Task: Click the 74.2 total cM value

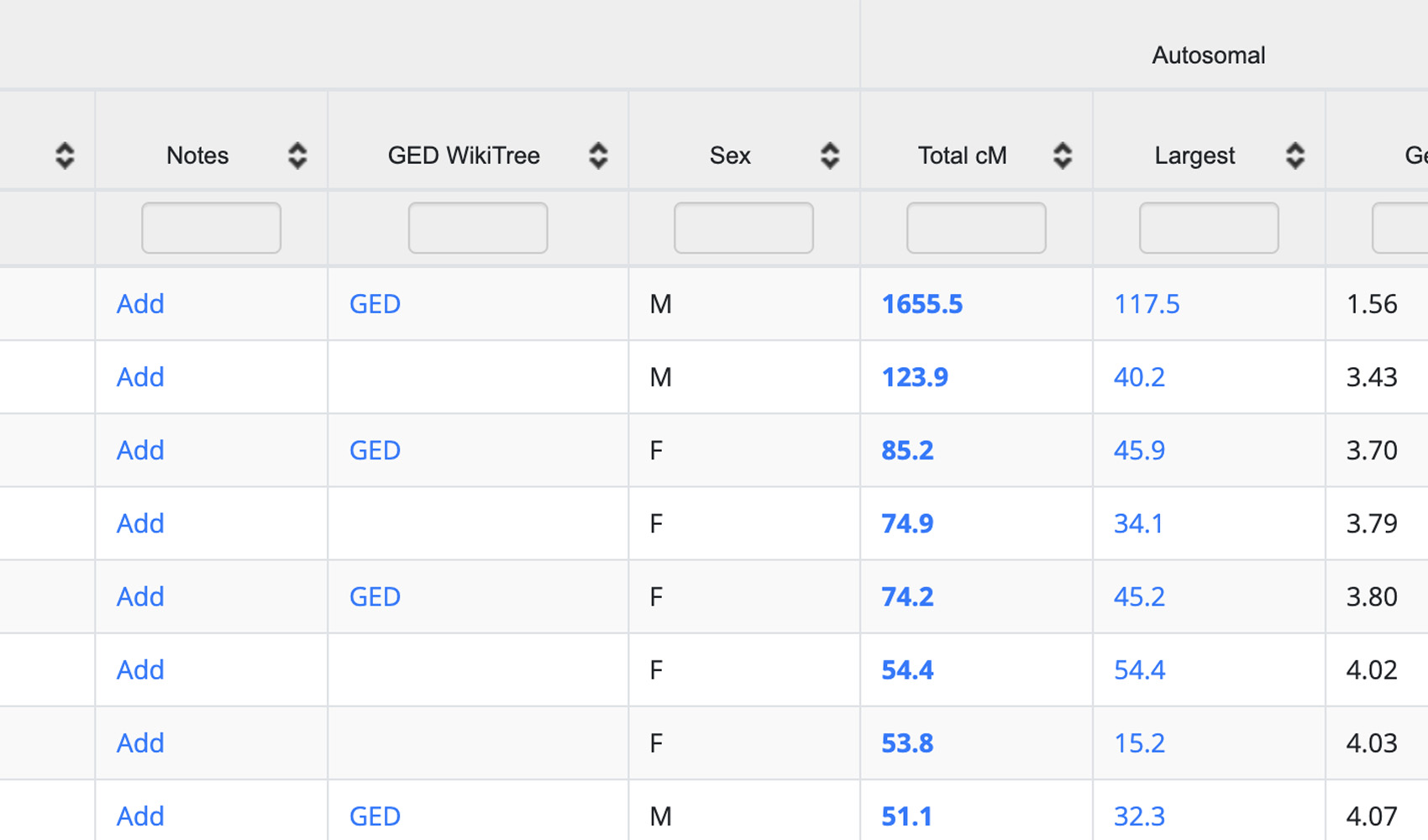Action: click(907, 596)
